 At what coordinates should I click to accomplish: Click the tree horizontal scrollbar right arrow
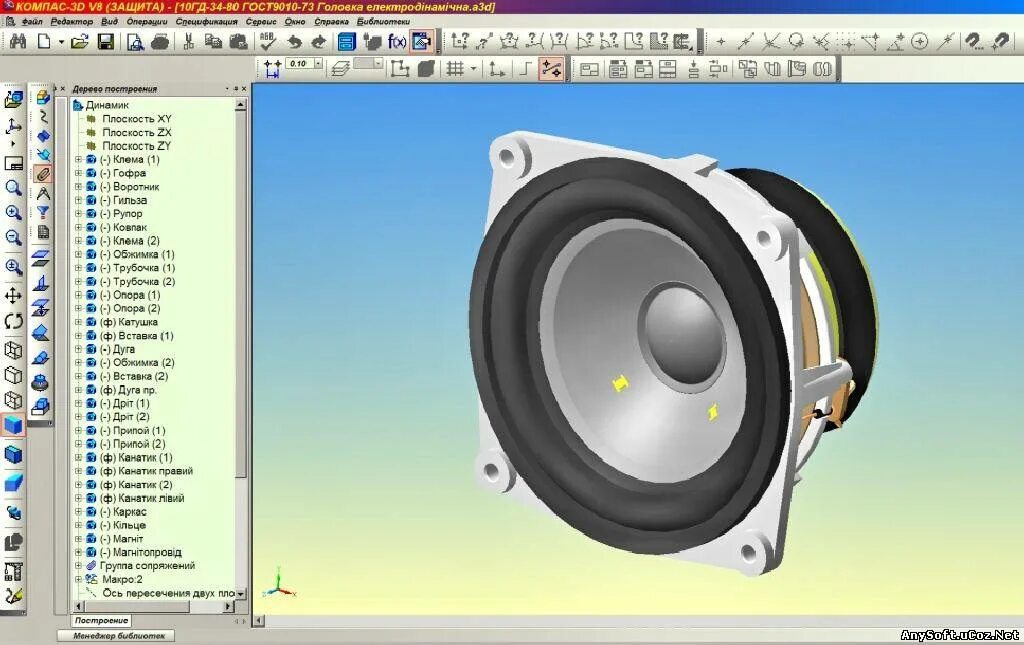click(229, 606)
